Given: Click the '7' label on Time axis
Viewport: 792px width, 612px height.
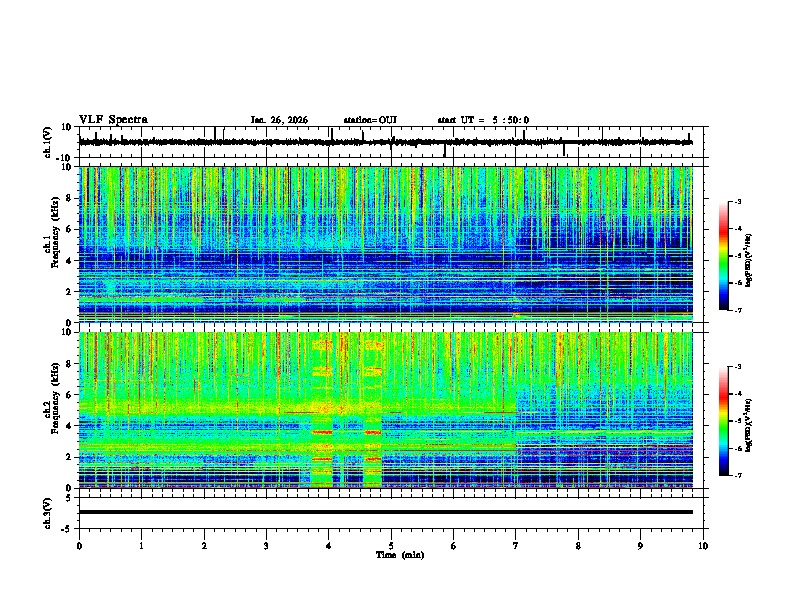Looking at the screenshot, I should click(516, 546).
